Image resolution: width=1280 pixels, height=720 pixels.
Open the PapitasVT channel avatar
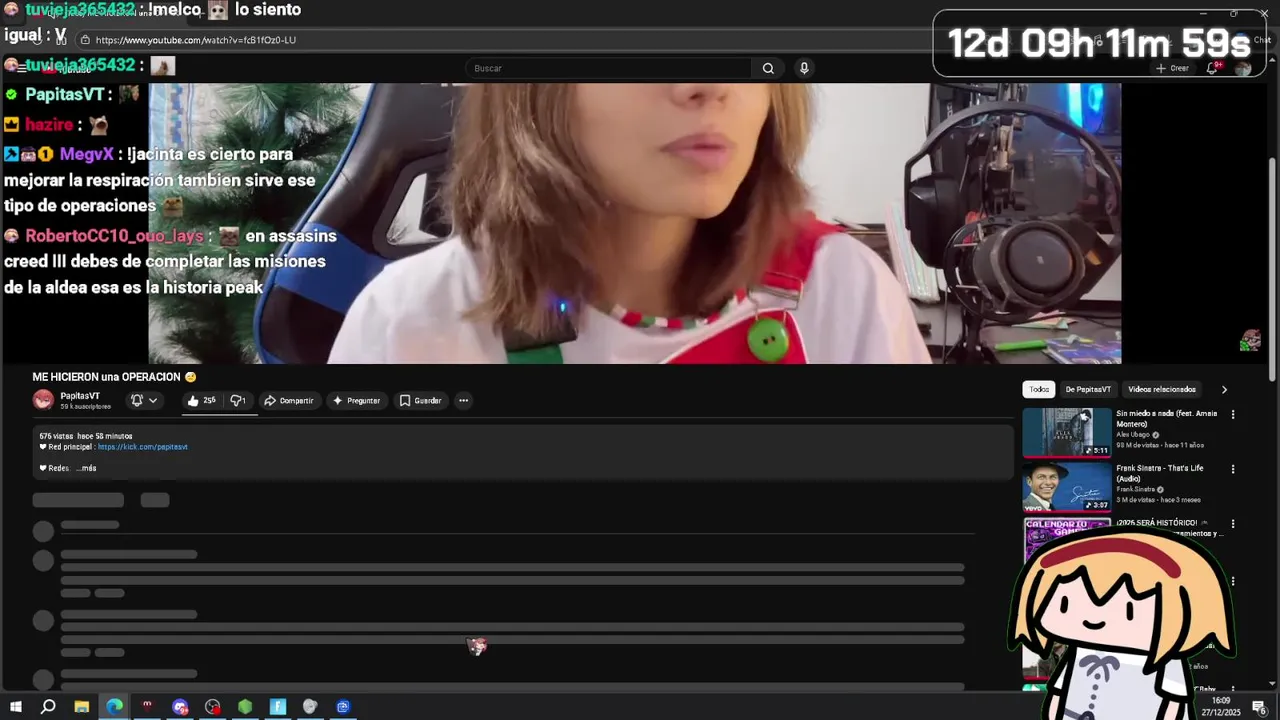point(43,400)
